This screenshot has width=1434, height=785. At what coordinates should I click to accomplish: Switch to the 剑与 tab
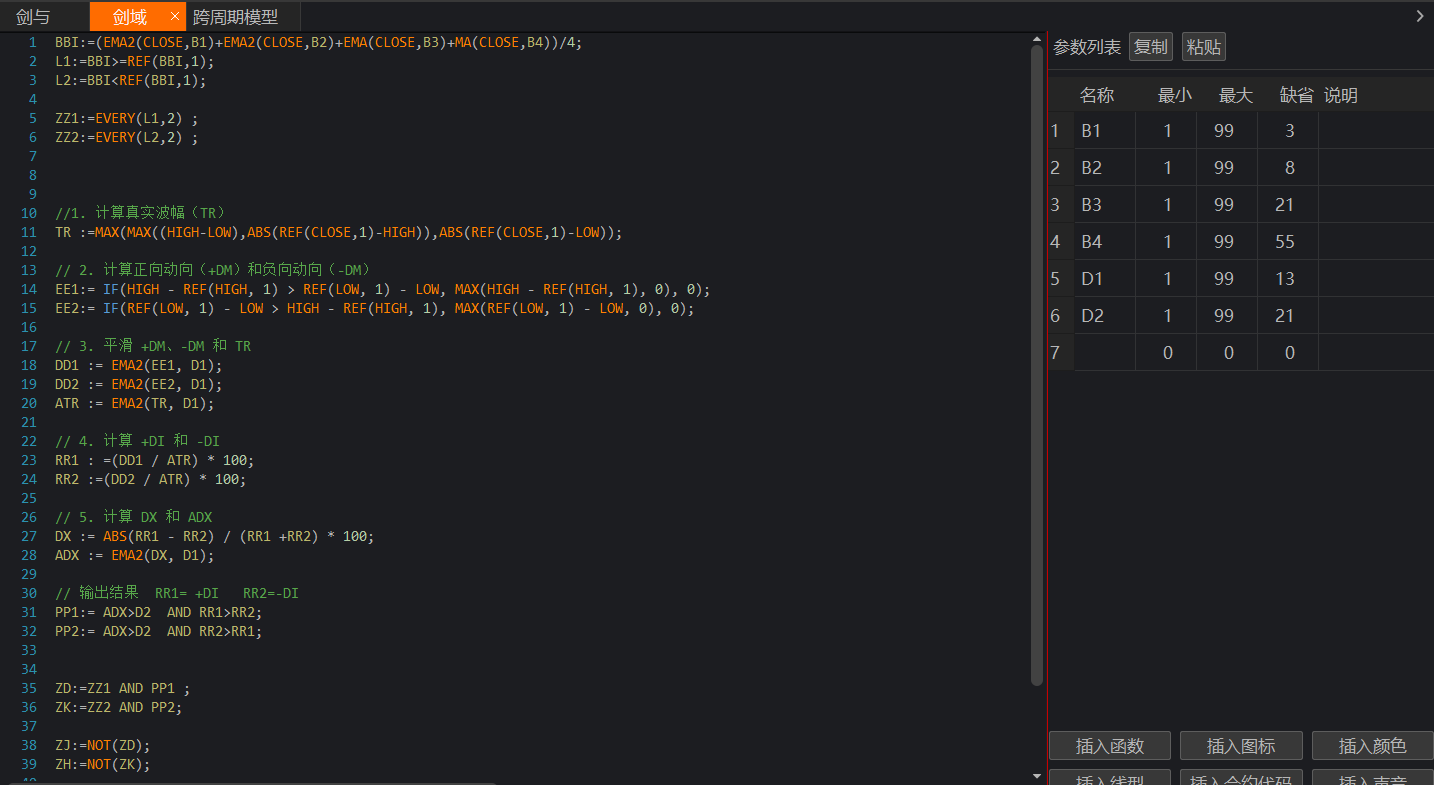point(33,17)
